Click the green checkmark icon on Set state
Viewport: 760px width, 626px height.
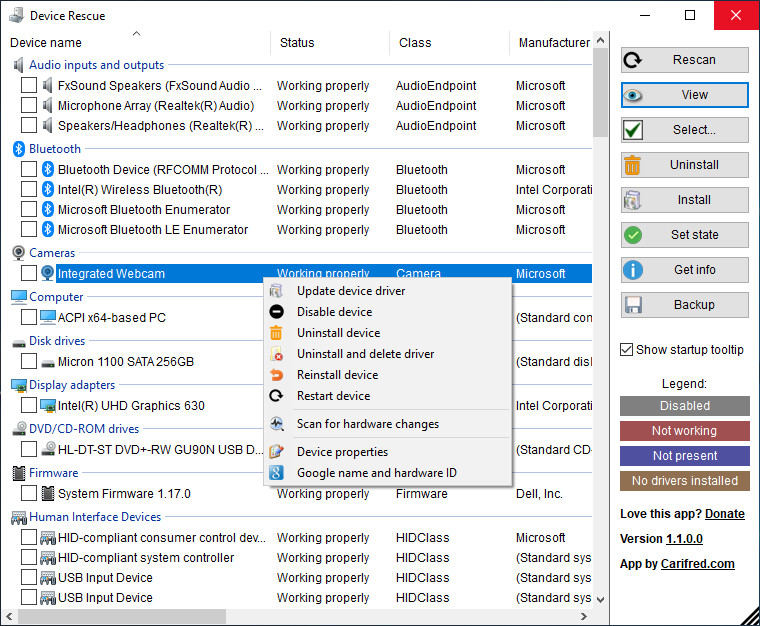click(633, 235)
